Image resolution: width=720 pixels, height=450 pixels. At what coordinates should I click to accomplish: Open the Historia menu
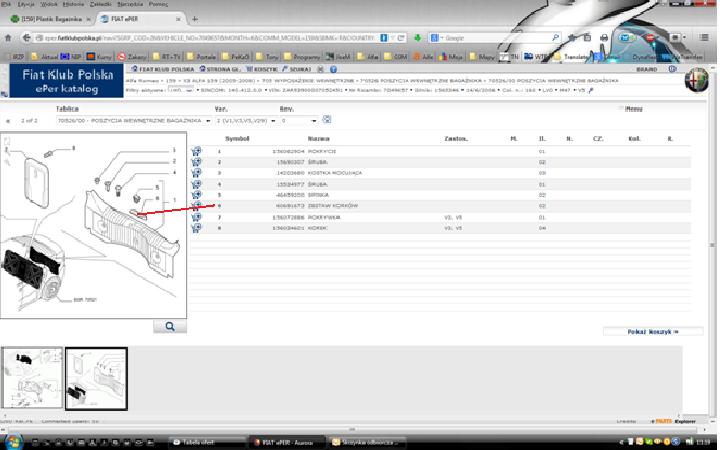tap(73, 4)
